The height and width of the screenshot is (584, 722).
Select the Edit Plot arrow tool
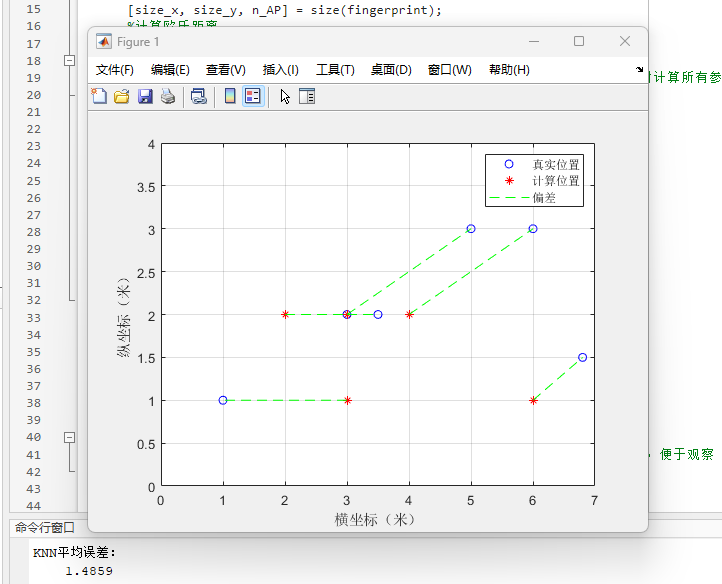(285, 96)
